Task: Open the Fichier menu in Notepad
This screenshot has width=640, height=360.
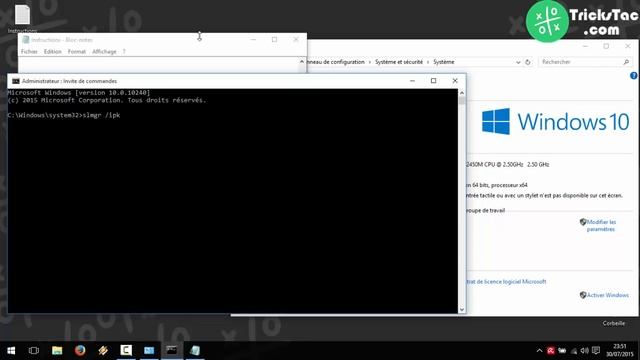Action: [x=29, y=51]
